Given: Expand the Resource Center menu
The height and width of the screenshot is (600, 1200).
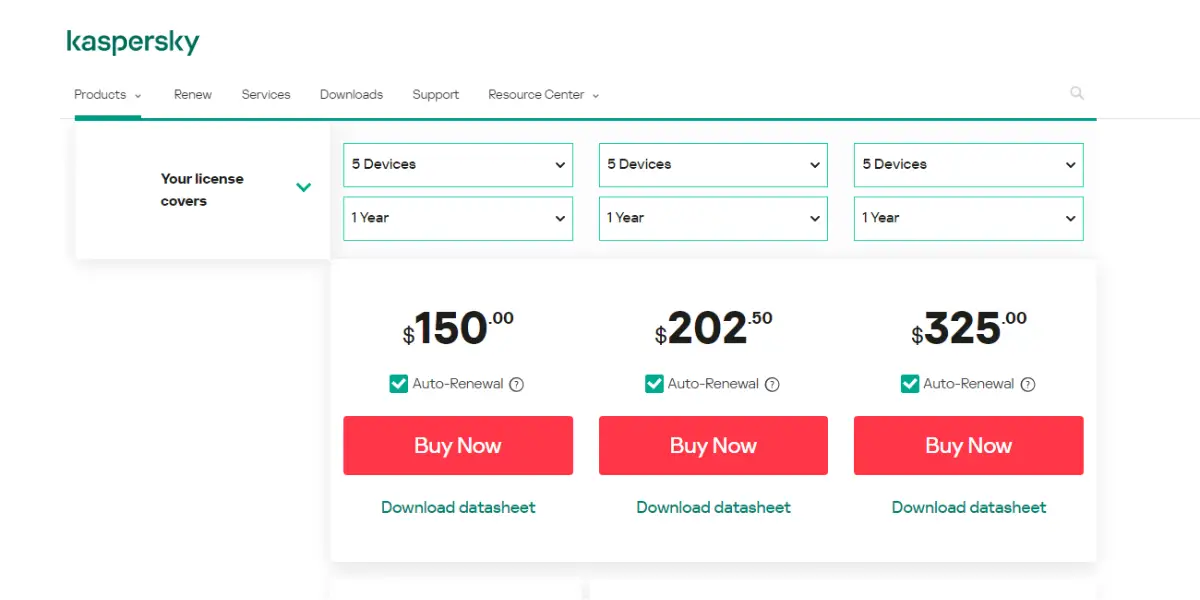Looking at the screenshot, I should [544, 95].
